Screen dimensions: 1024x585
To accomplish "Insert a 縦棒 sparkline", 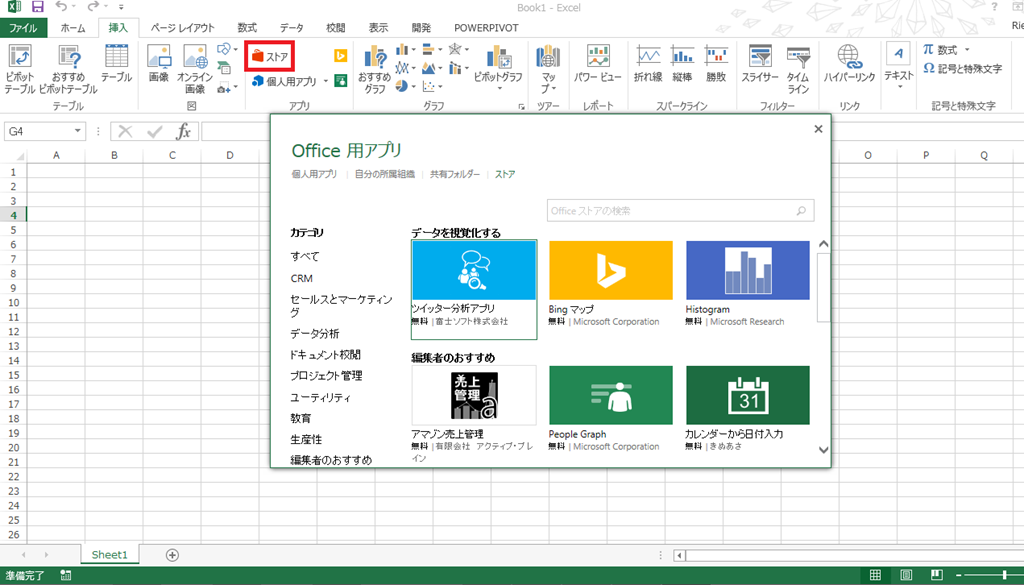I will click(x=682, y=63).
